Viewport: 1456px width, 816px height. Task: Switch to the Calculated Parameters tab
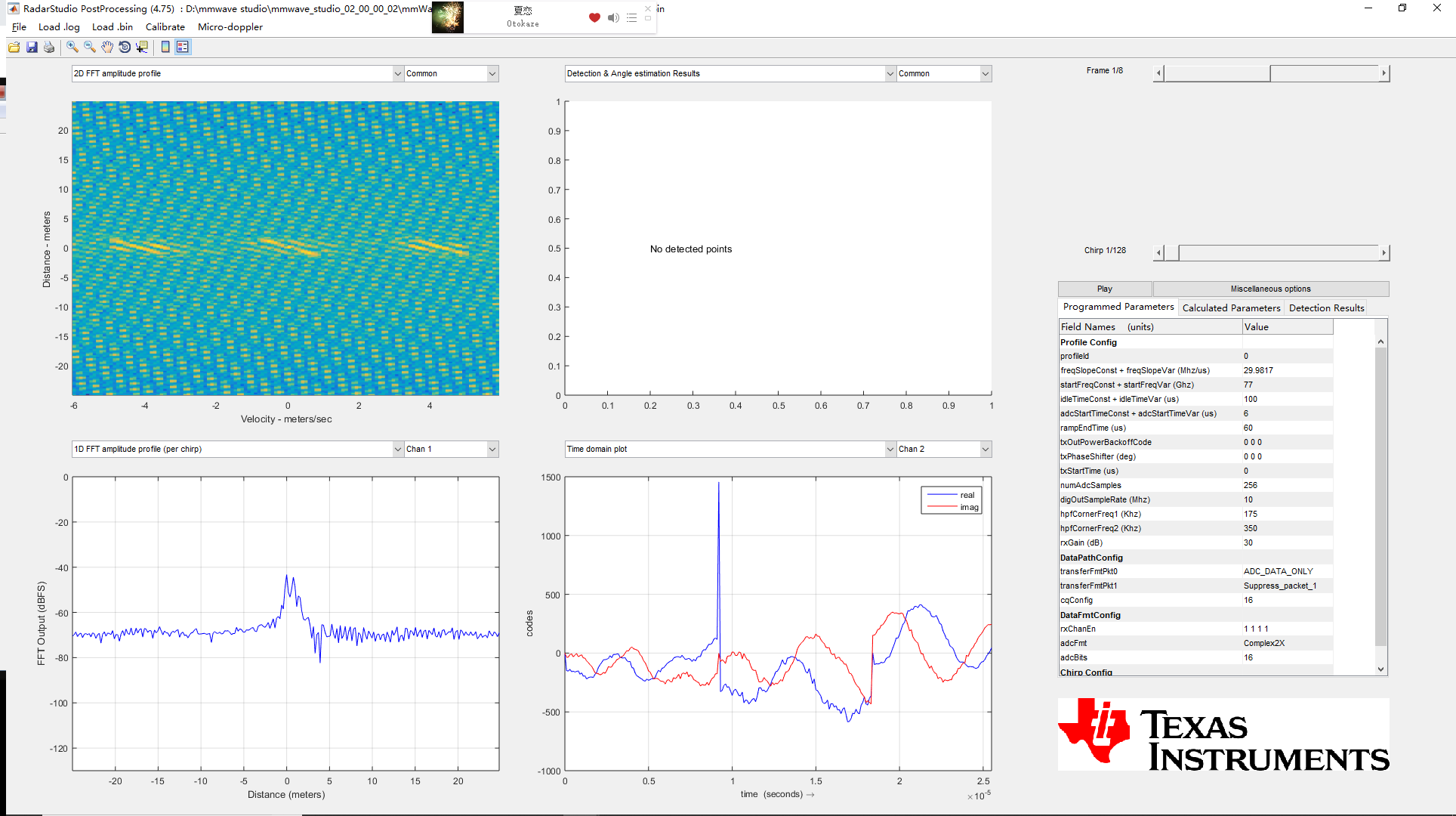pyautogui.click(x=1231, y=308)
